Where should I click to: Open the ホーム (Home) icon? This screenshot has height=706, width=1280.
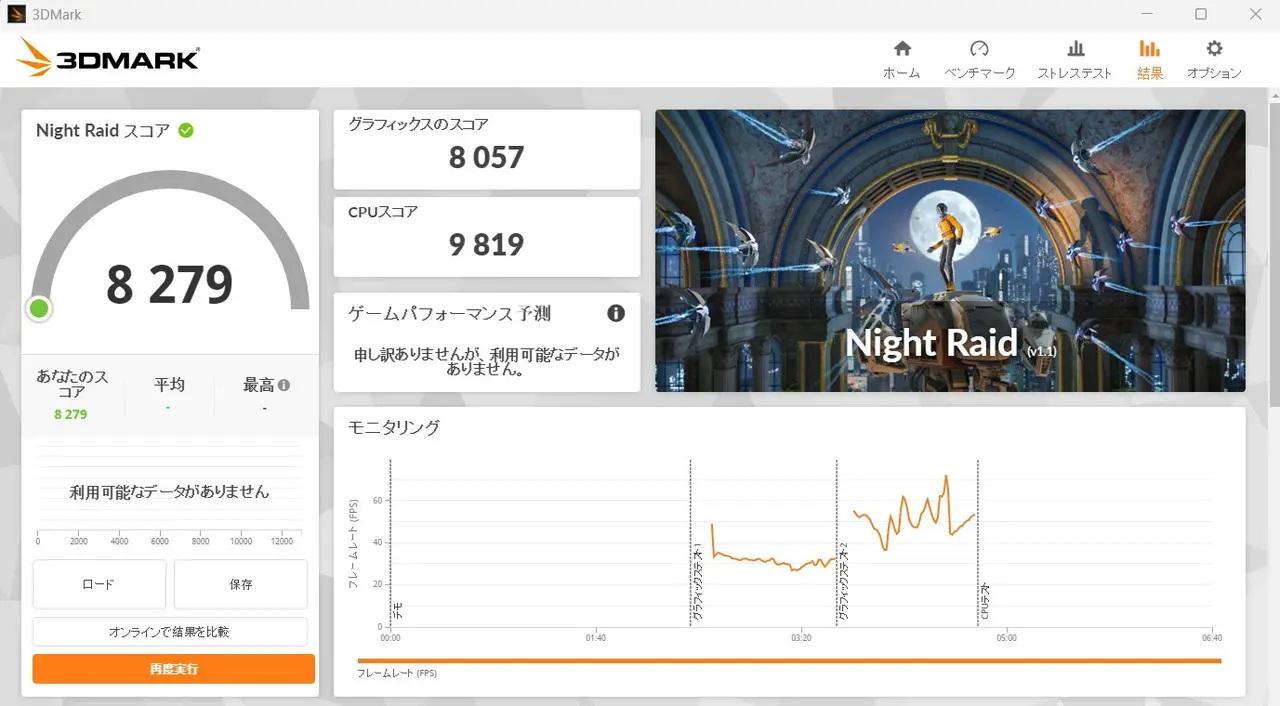click(902, 49)
